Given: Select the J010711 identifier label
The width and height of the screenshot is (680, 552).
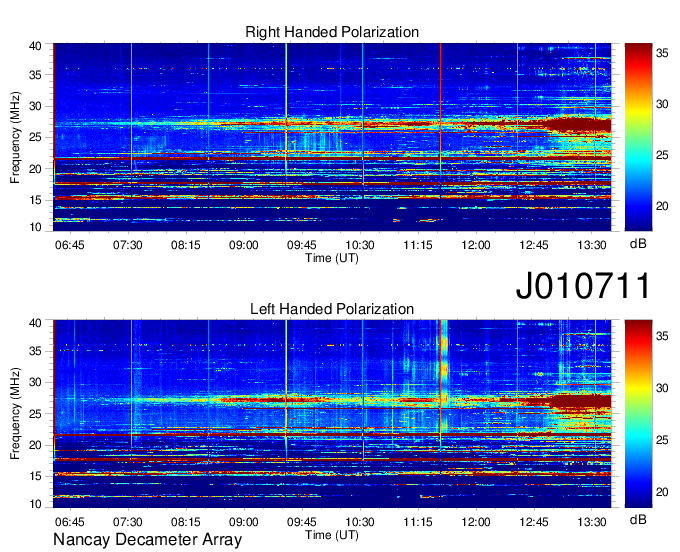Looking at the screenshot, I should (583, 285).
